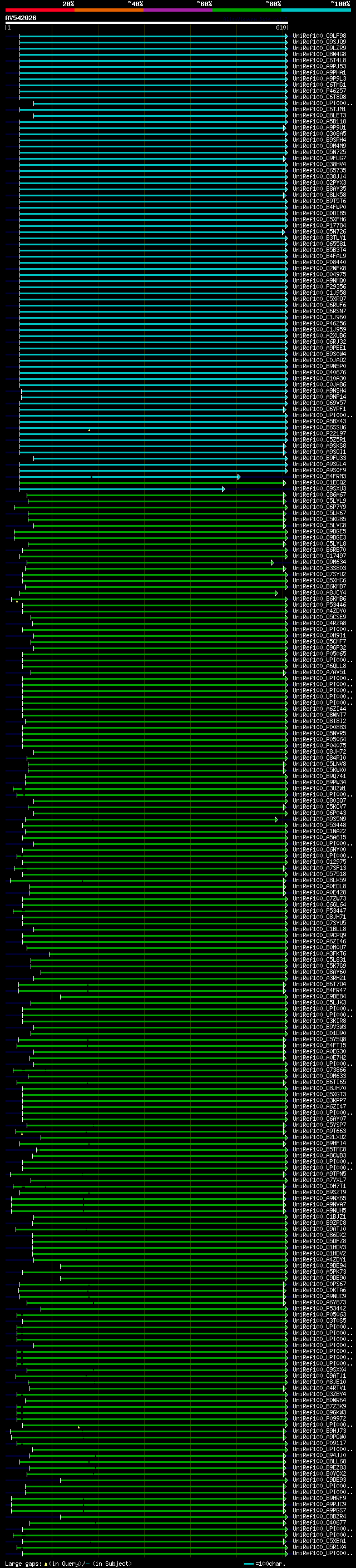Select hit label UniRef100_P09972

(x=319, y=1419)
